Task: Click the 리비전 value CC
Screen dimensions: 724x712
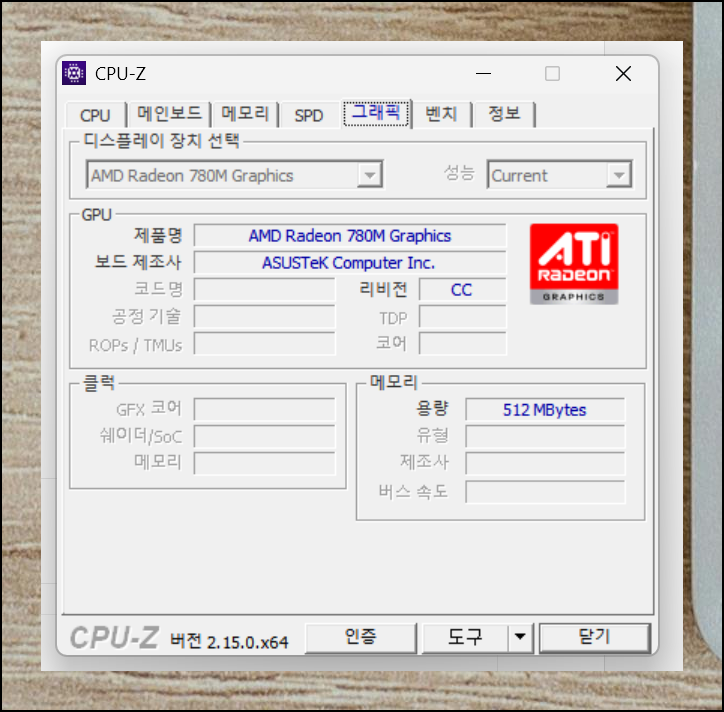Action: coord(462,290)
